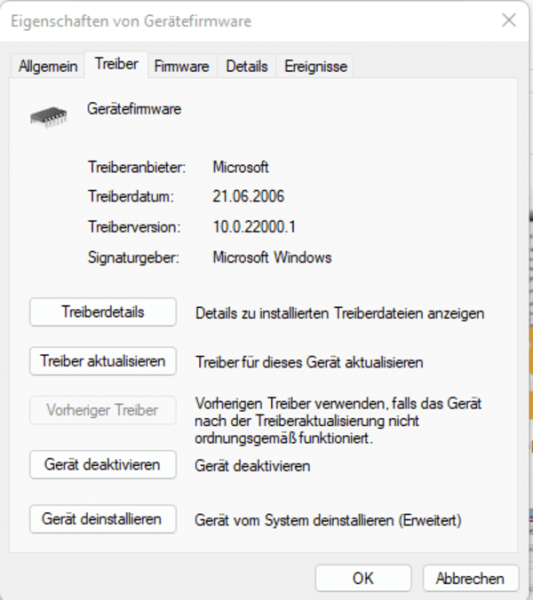Click the Treiberanbieter label

pyautogui.click(x=137, y=167)
